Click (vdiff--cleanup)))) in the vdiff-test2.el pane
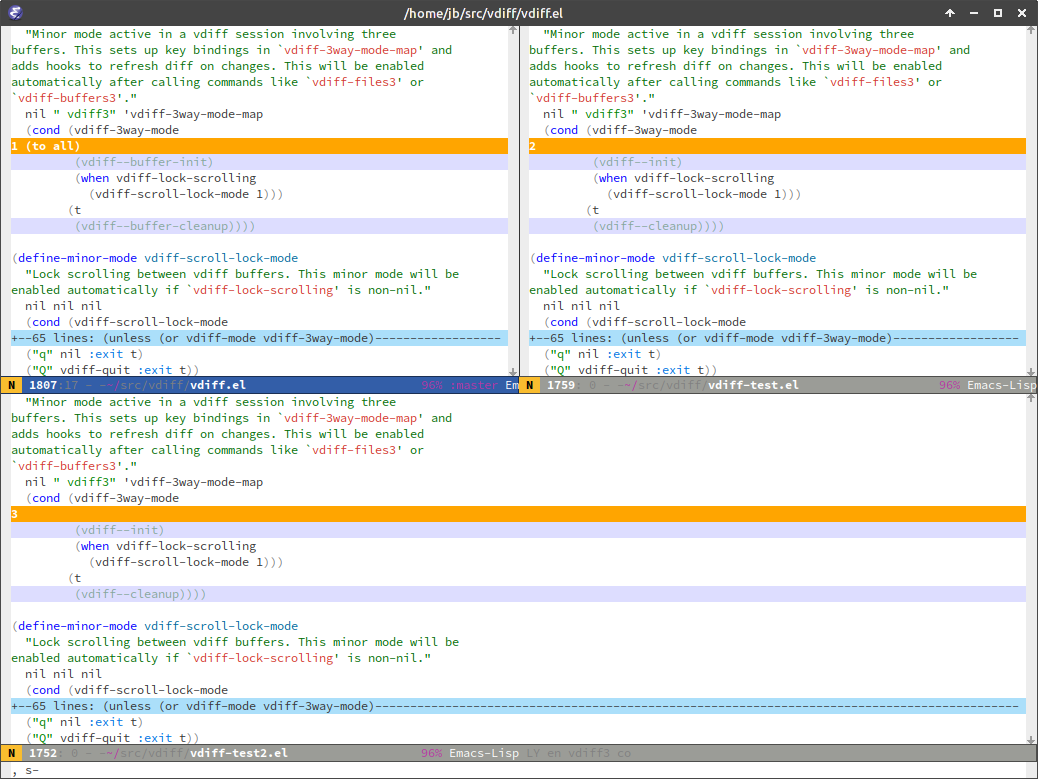Image resolution: width=1038 pixels, height=779 pixels. point(140,594)
